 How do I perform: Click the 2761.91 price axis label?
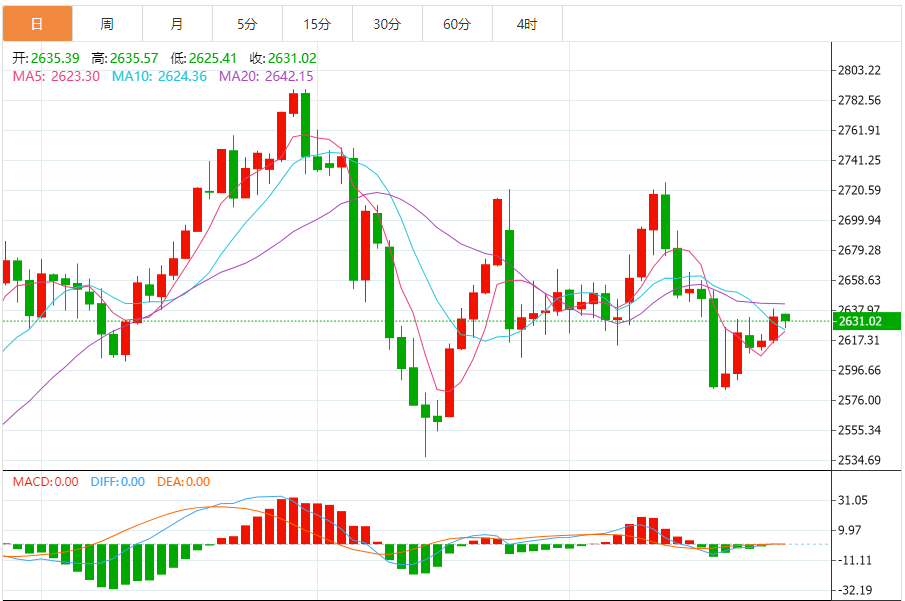[x=859, y=130]
